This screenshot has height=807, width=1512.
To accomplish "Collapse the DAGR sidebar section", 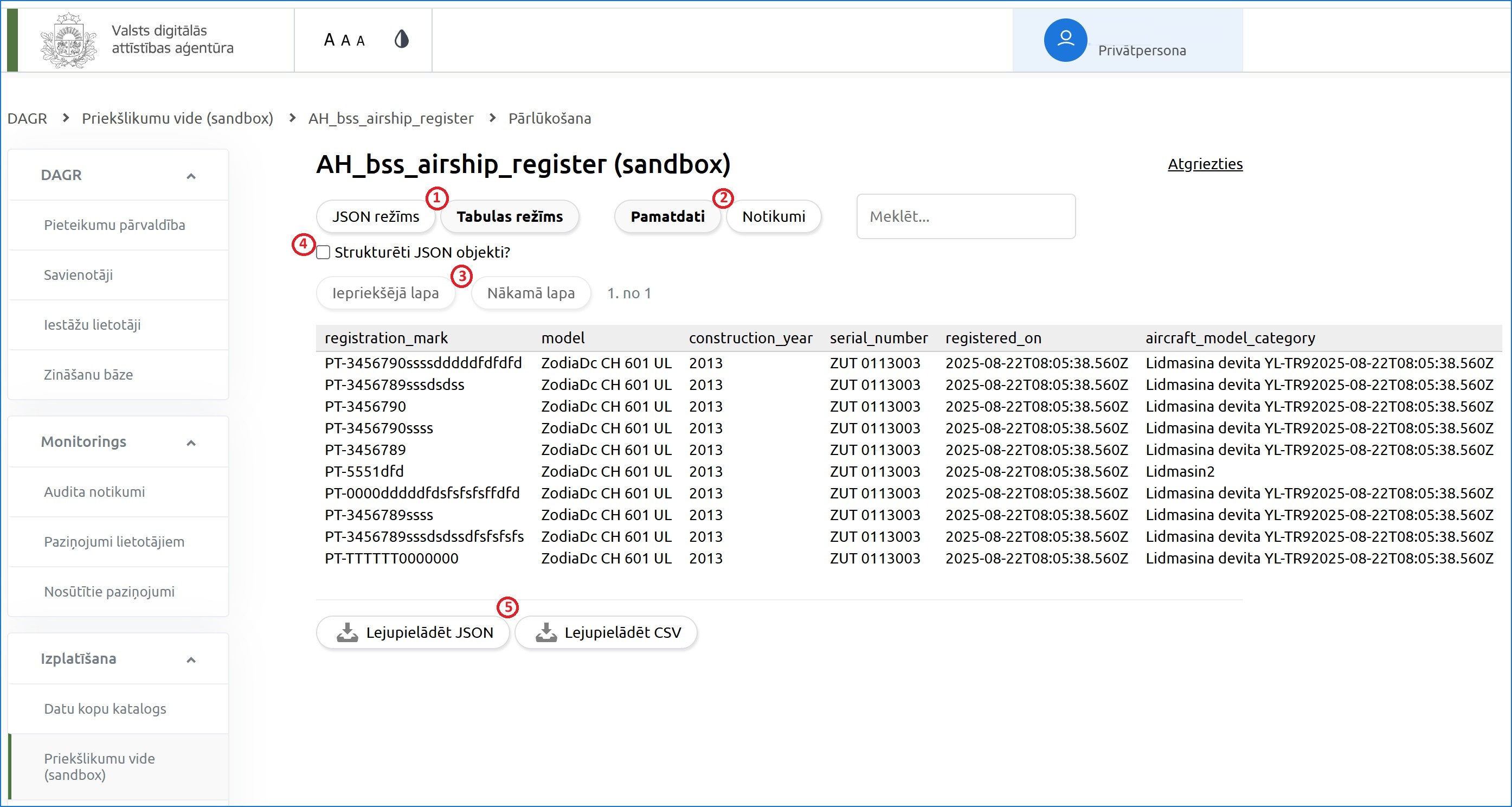I will point(191,176).
